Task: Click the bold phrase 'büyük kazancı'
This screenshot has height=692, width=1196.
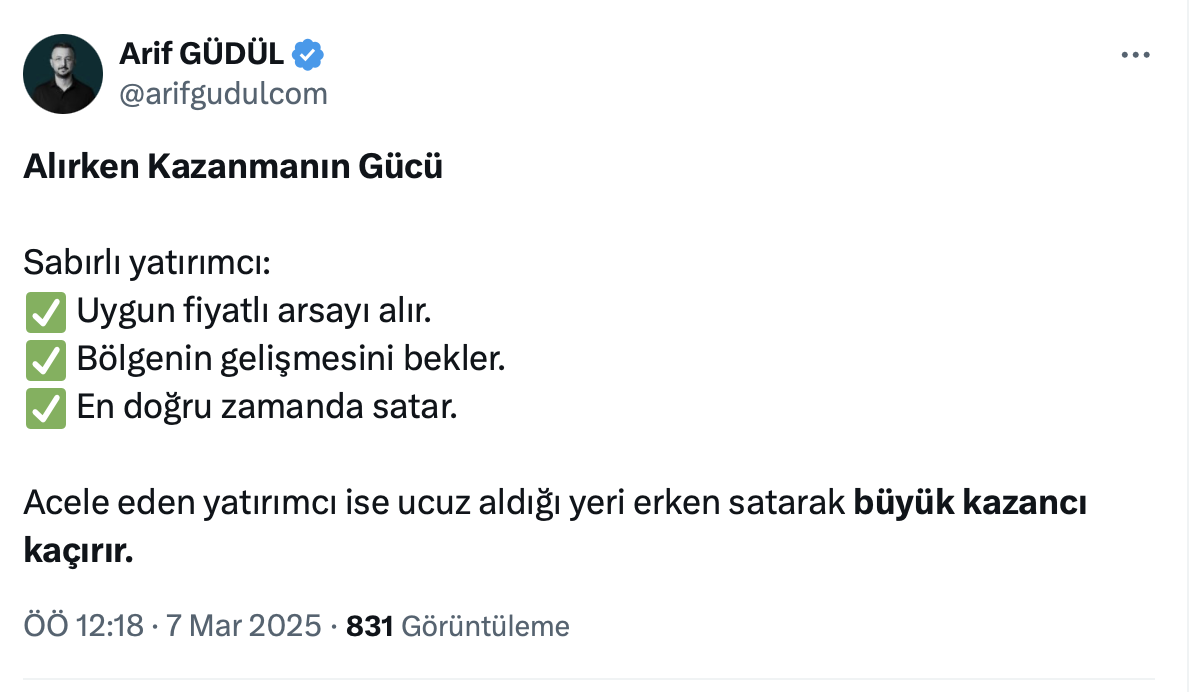Action: click(970, 504)
